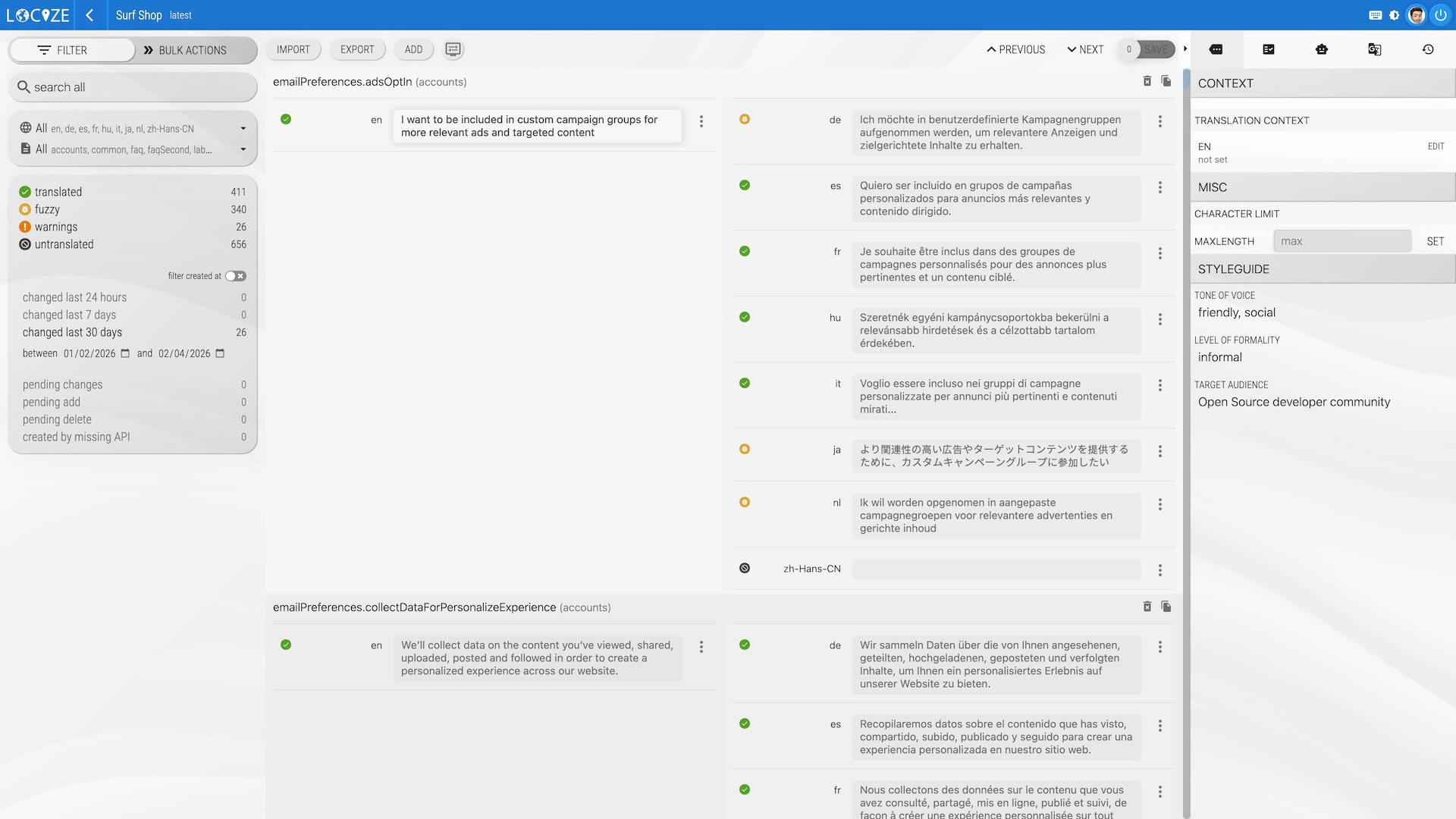Image resolution: width=1456 pixels, height=819 pixels.
Task: Open the history panel tab
Action: pyautogui.click(x=1428, y=49)
